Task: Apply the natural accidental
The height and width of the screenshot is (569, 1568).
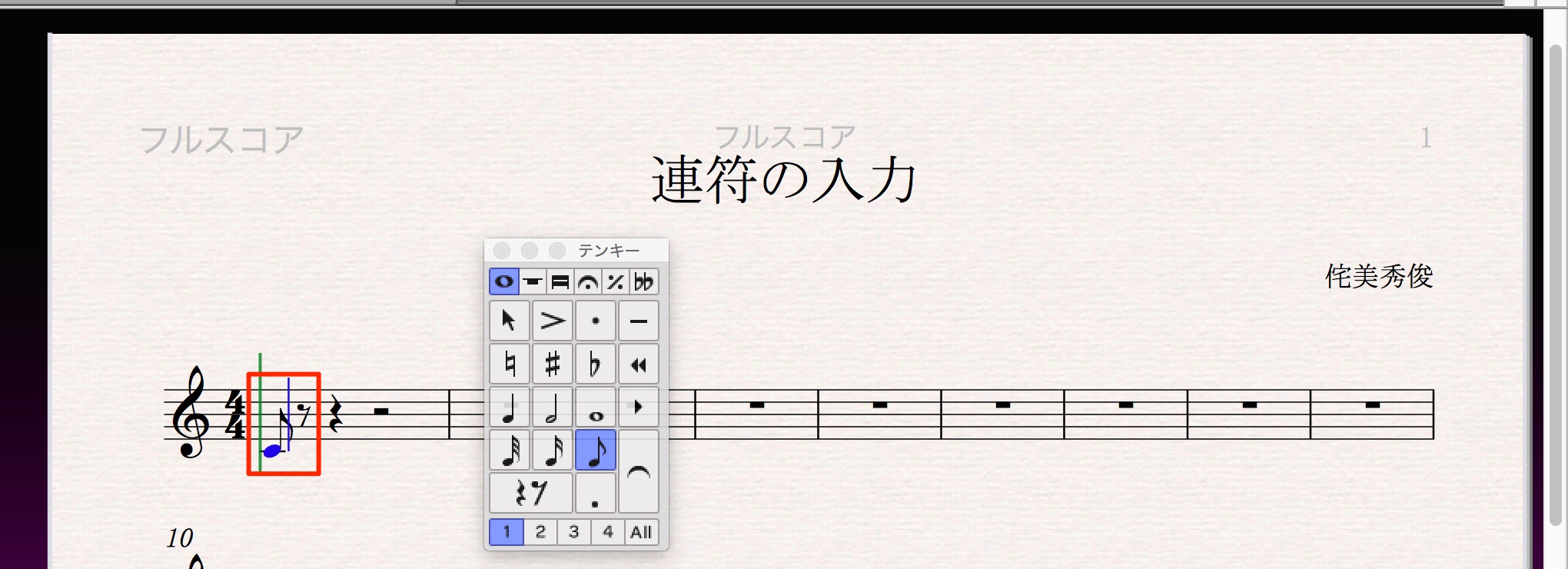Action: (509, 364)
